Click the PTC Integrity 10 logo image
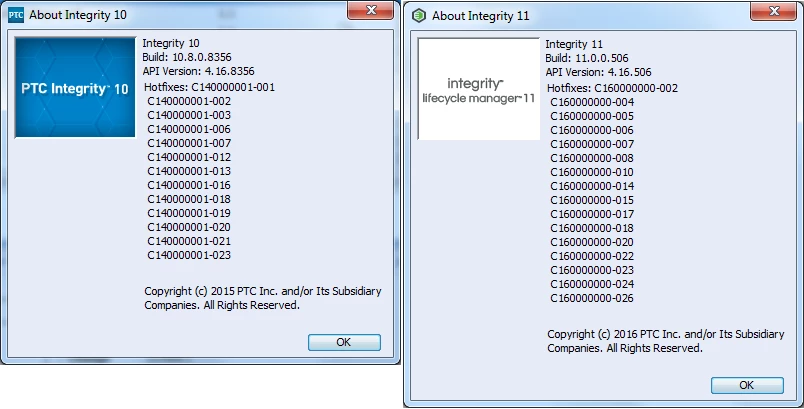Image resolution: width=804 pixels, height=409 pixels. pyautogui.click(x=75, y=87)
